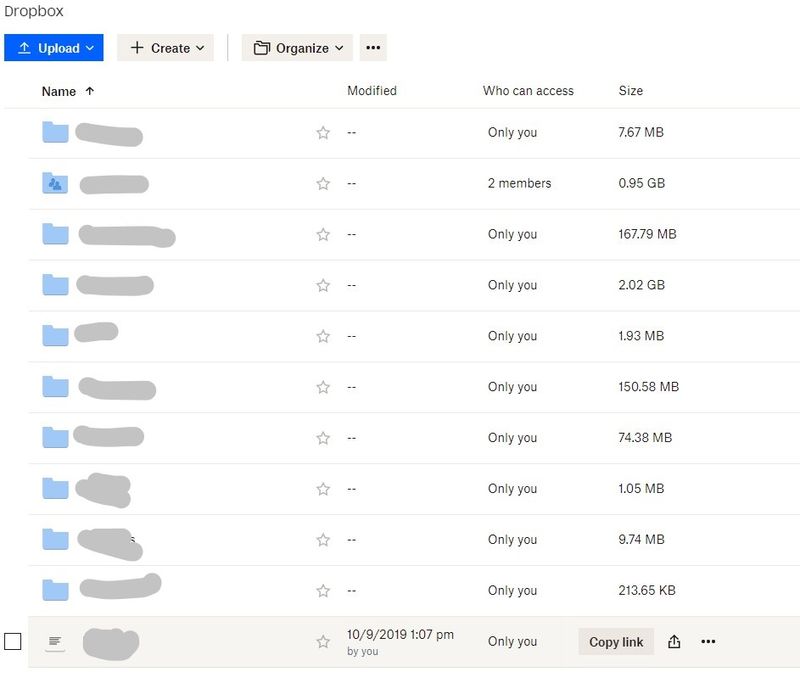Expand the Create dropdown menu

(165, 48)
